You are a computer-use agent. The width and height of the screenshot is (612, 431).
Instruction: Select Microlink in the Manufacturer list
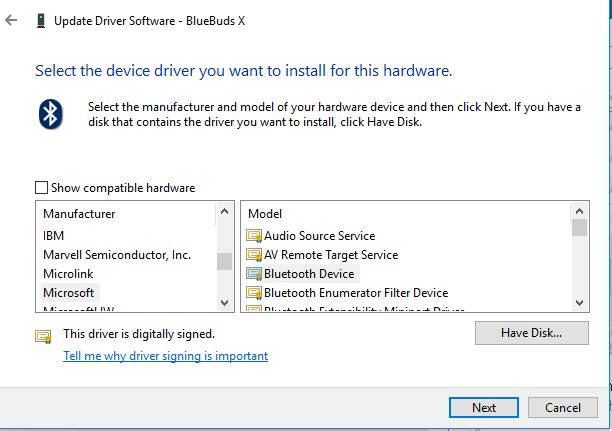68,274
